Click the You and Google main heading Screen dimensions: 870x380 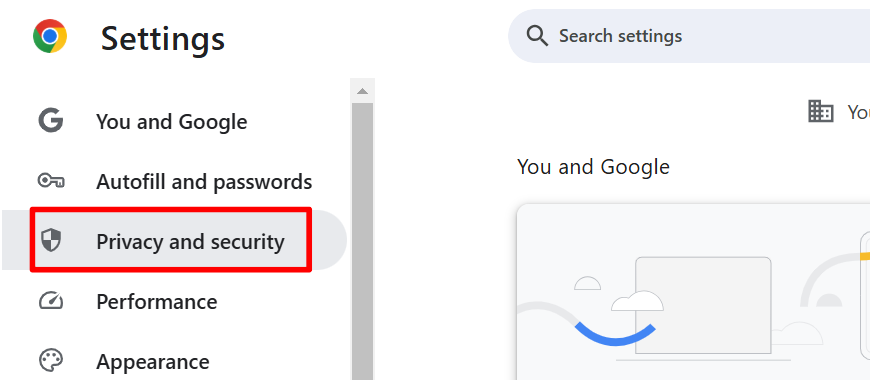click(594, 166)
